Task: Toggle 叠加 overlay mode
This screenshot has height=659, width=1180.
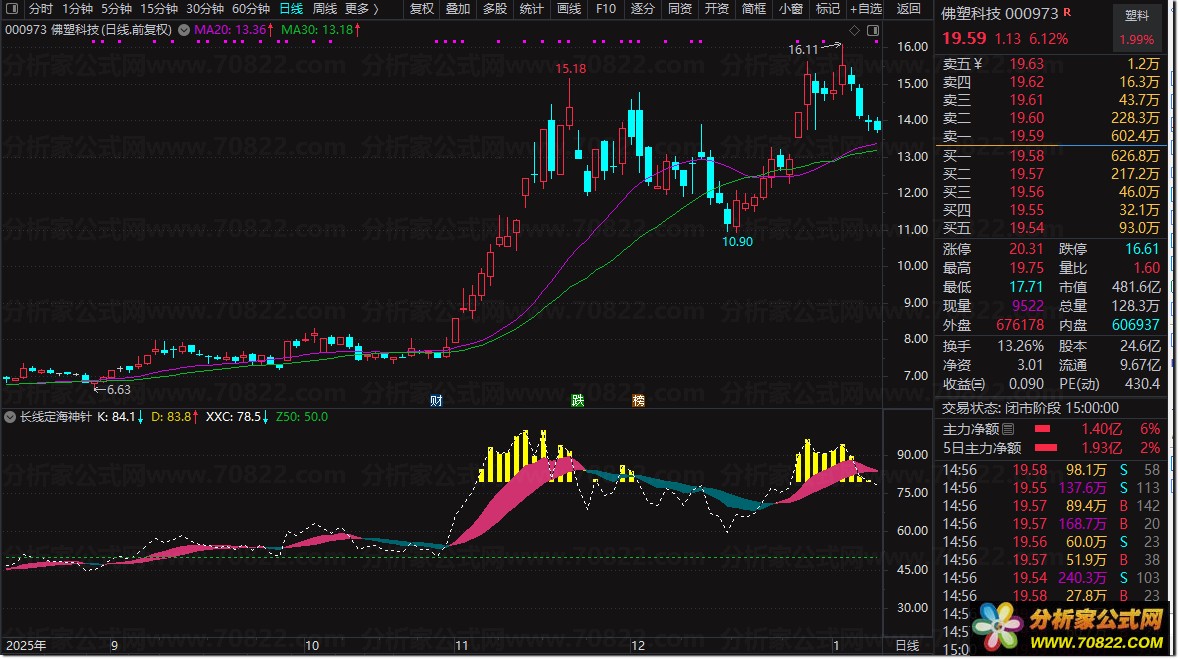Action: click(458, 9)
